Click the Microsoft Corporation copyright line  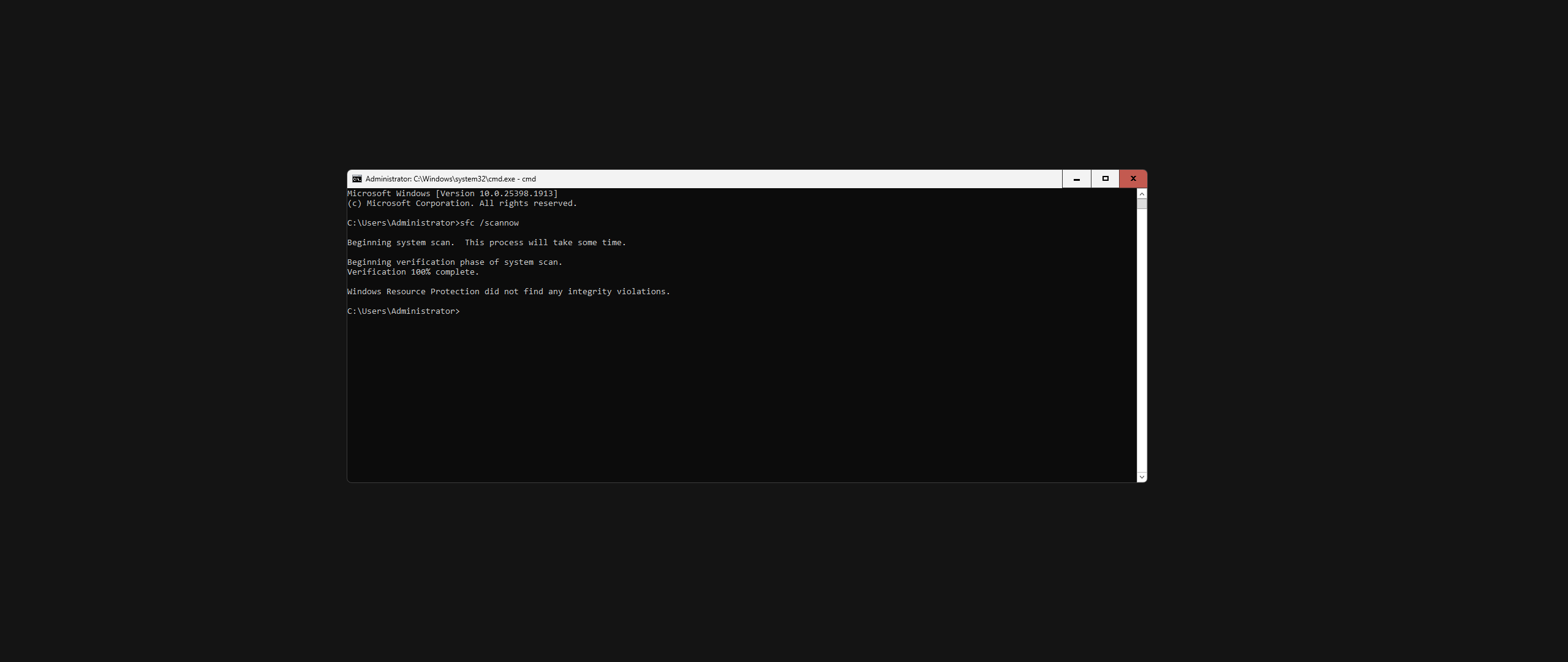tap(462, 204)
